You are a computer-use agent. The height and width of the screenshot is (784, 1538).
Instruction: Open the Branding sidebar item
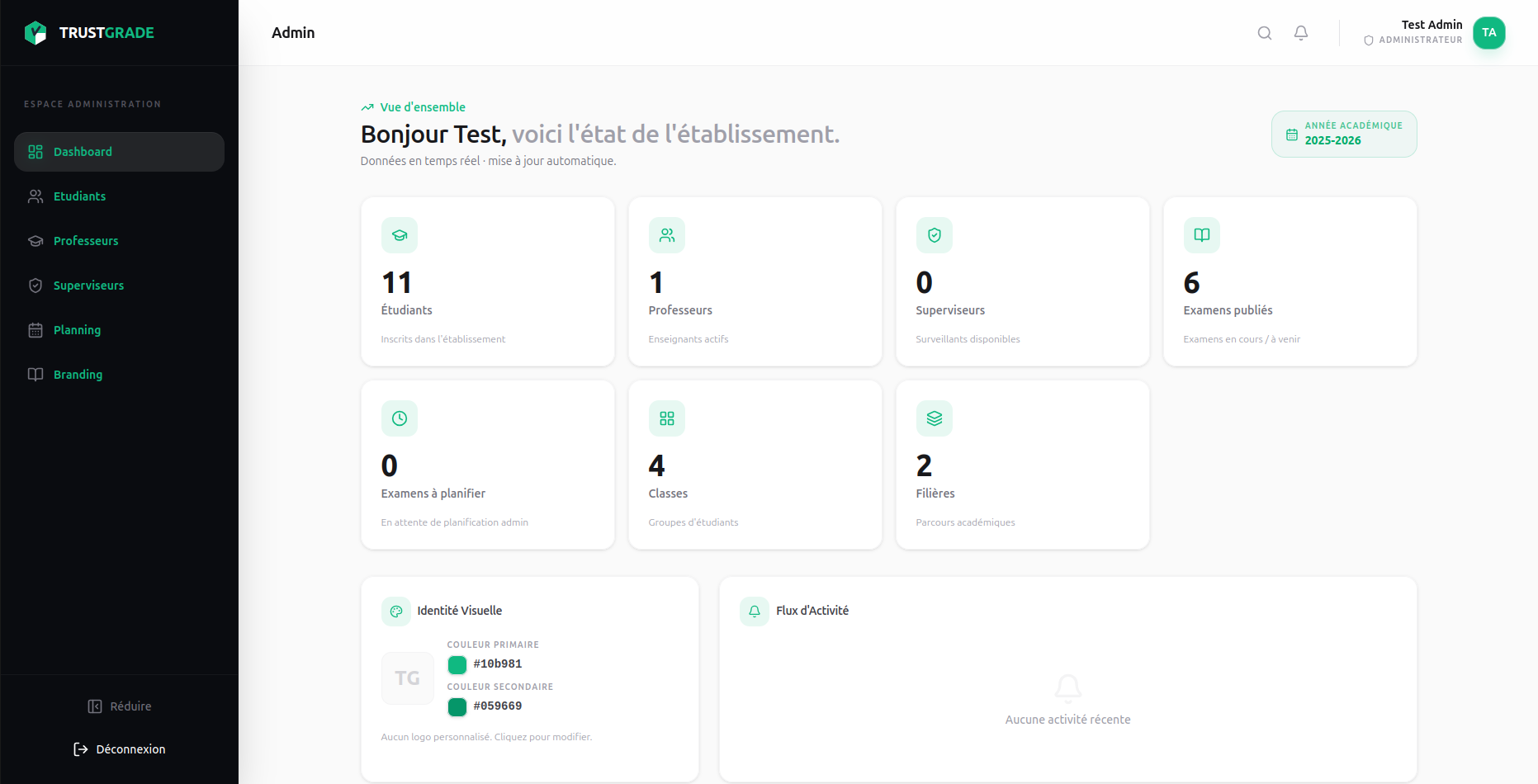click(x=78, y=375)
